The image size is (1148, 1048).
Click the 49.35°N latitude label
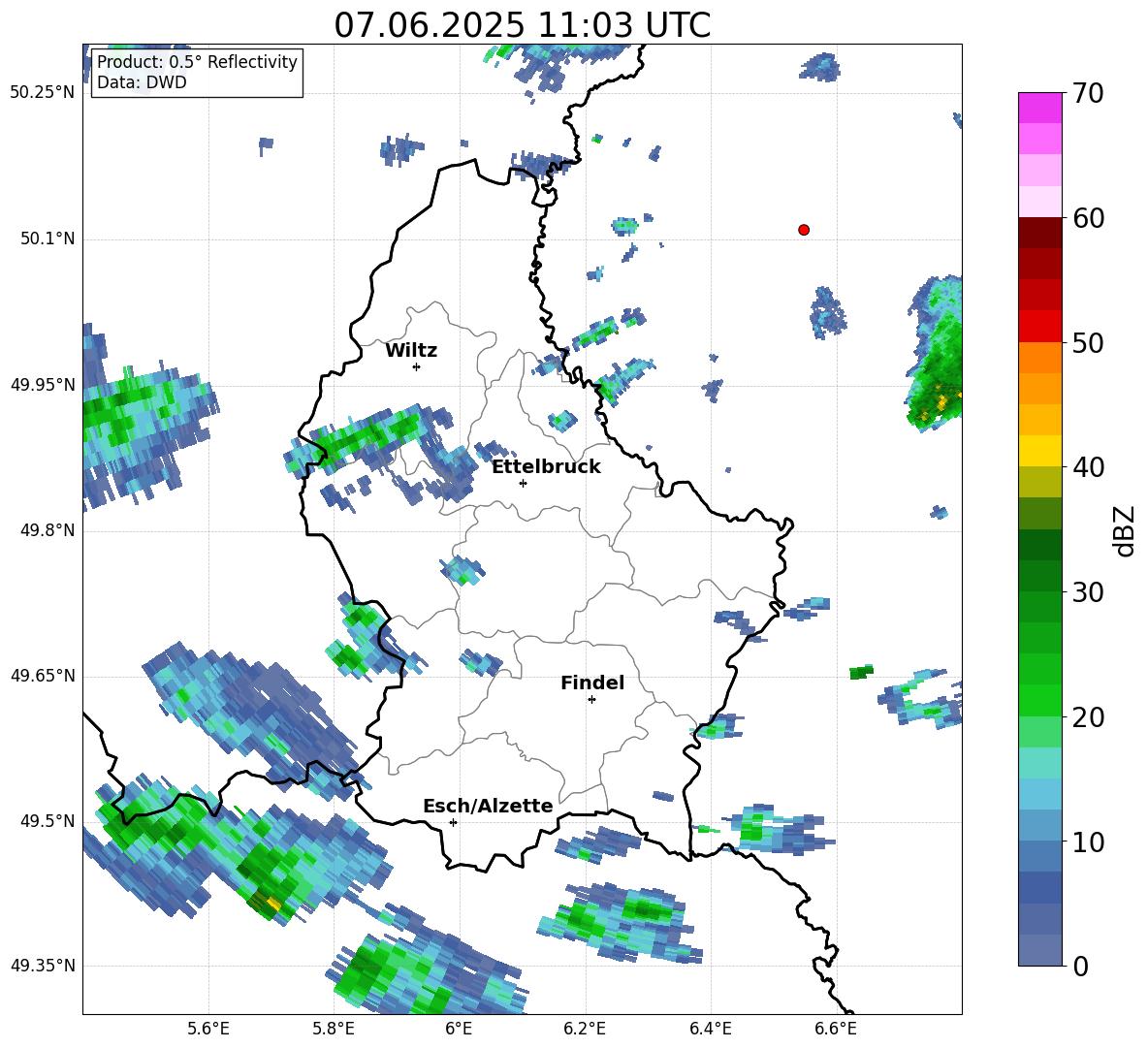point(43,966)
